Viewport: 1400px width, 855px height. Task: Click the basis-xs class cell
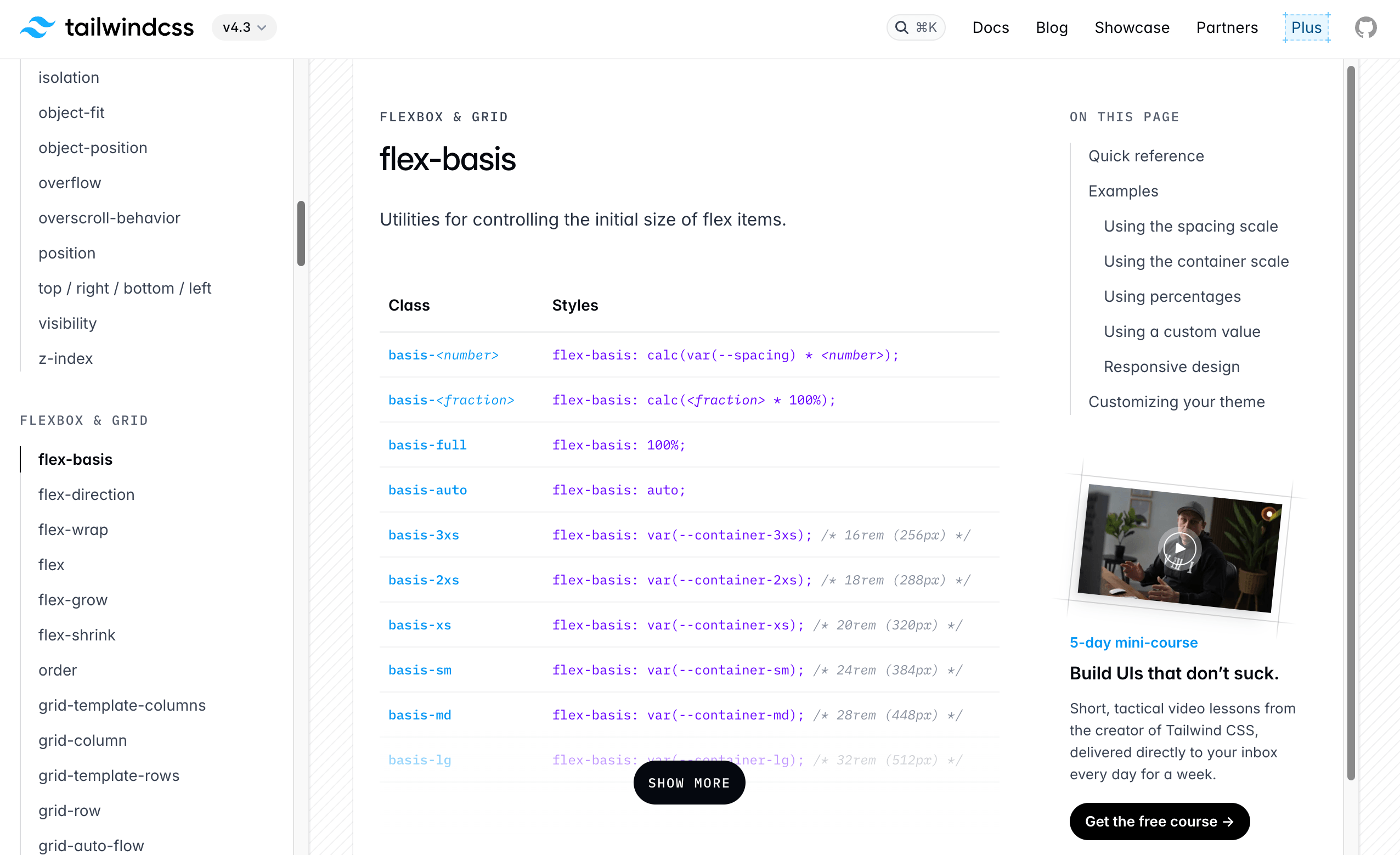coord(419,625)
